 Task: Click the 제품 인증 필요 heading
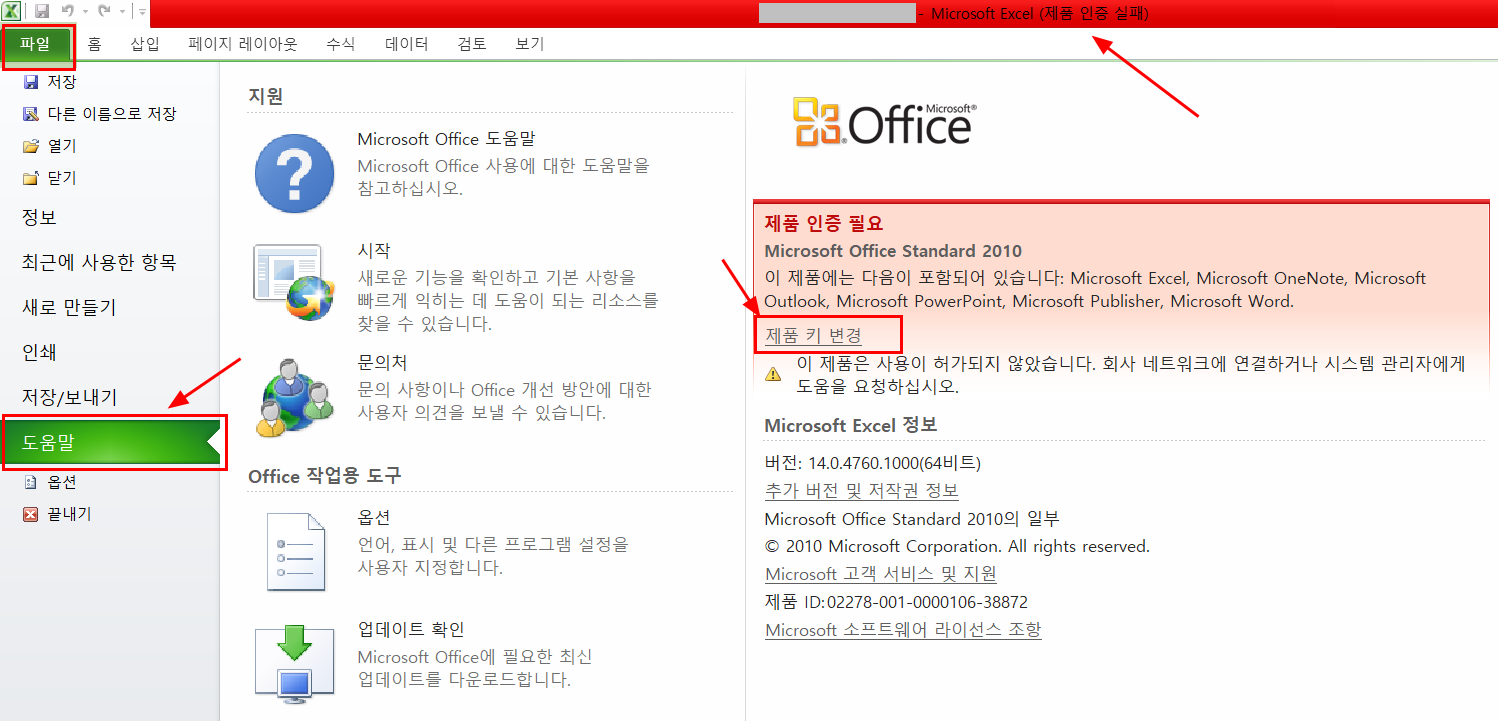click(824, 223)
